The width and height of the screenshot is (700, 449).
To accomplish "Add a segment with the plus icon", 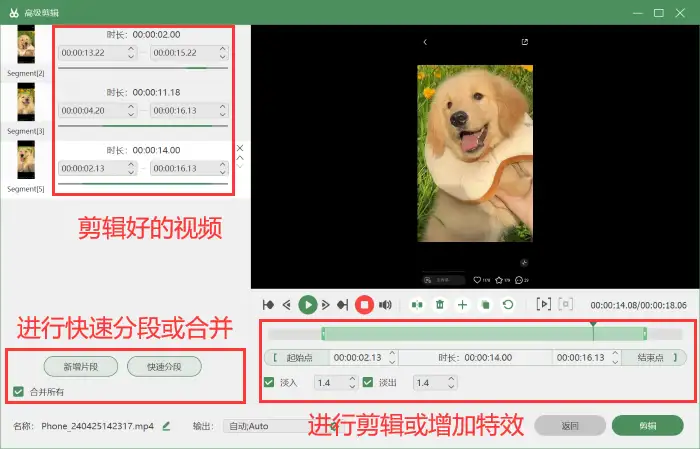I will pos(462,305).
